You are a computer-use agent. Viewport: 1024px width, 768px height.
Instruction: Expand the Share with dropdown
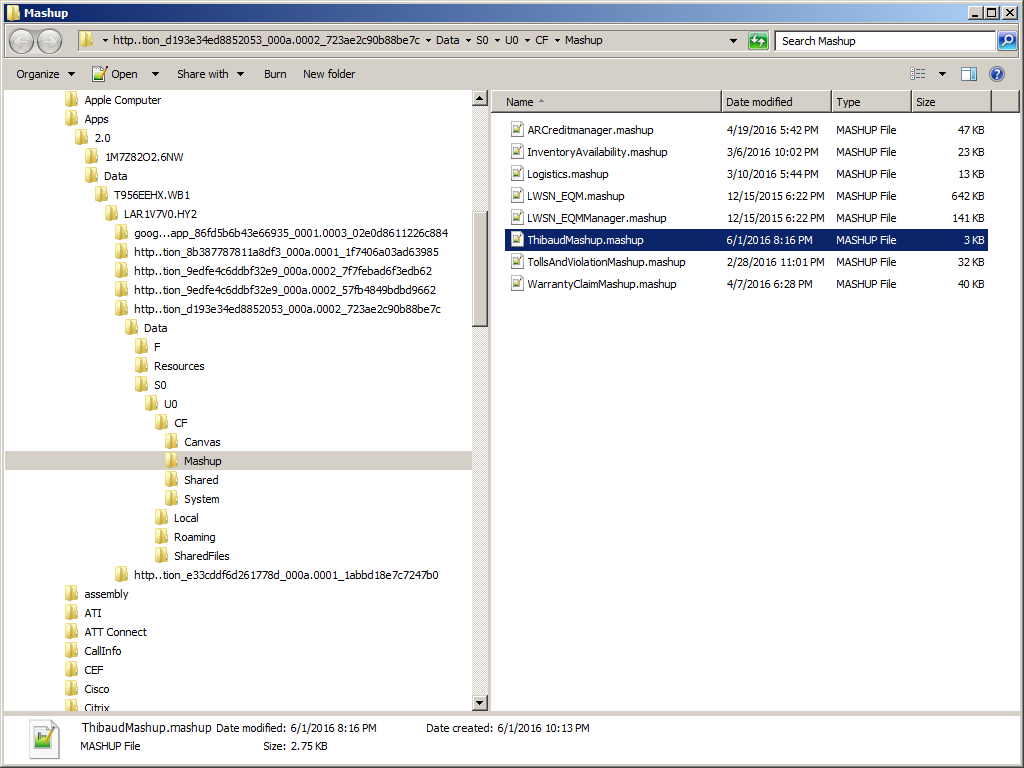coord(210,74)
